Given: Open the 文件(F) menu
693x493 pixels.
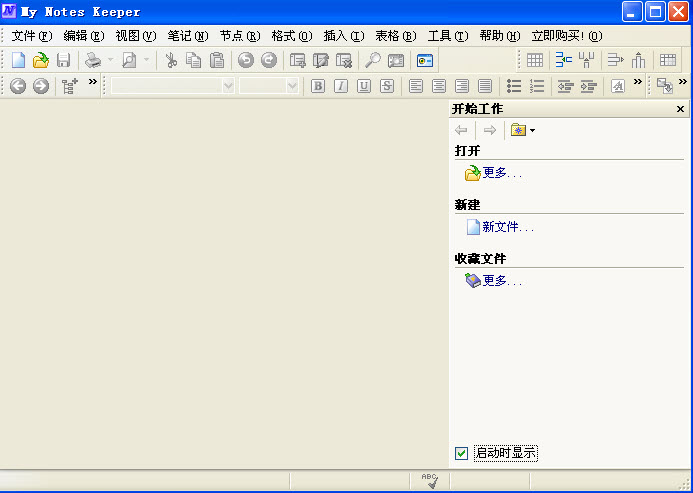Looking at the screenshot, I should pos(31,36).
